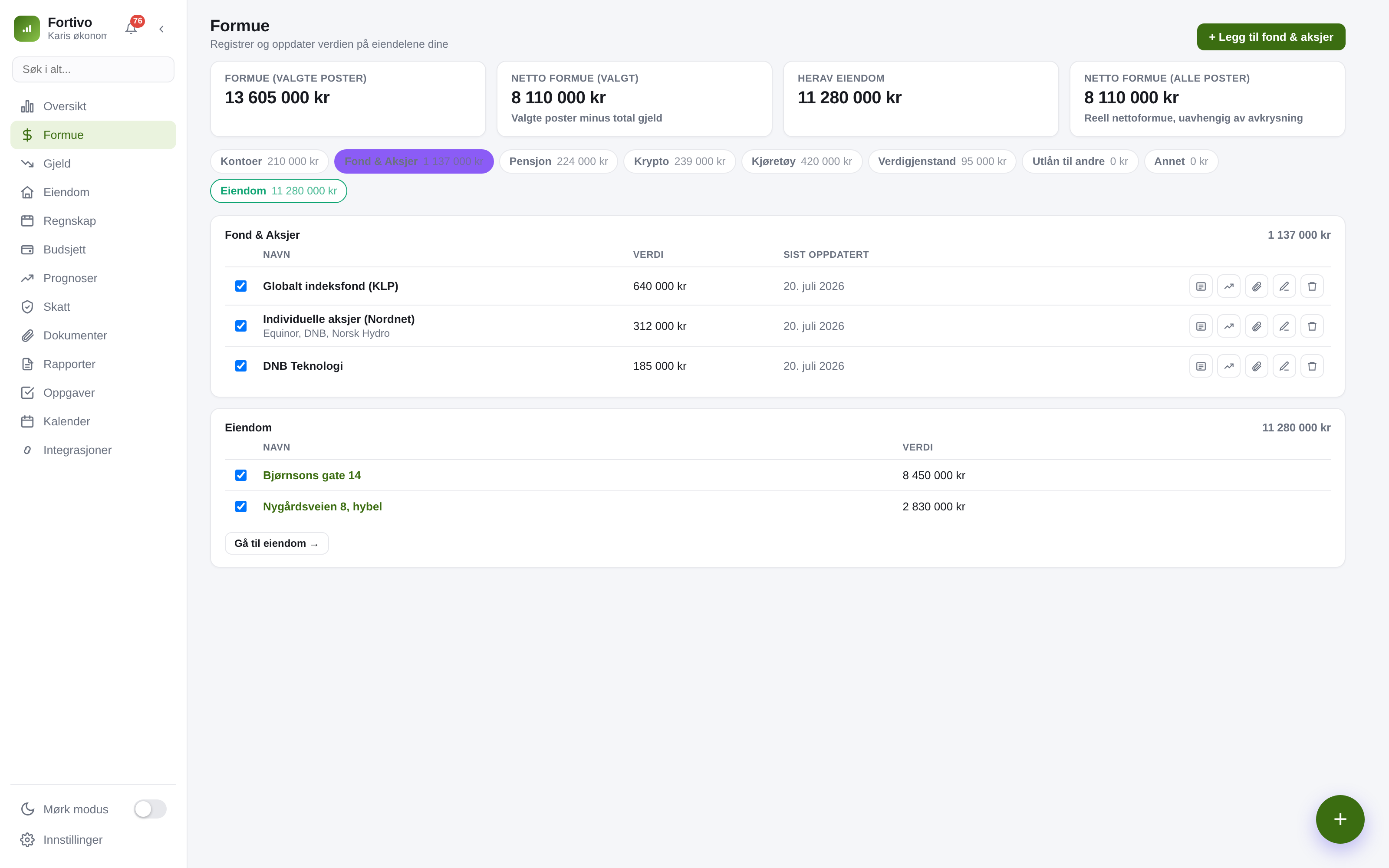
Task: Open notifications bell with 76 badge
Action: pos(132,29)
